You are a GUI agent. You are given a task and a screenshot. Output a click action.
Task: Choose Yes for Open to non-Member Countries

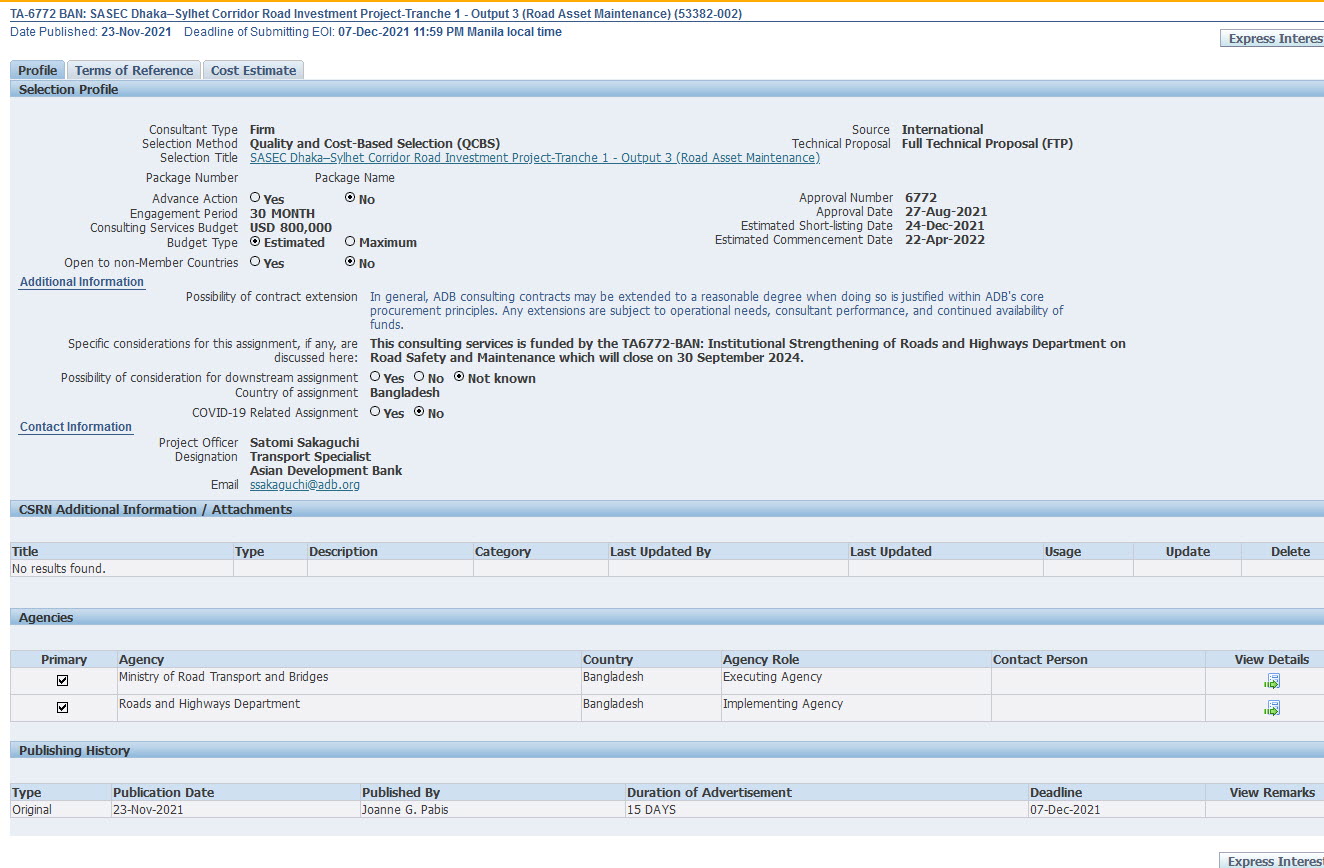tap(256, 262)
